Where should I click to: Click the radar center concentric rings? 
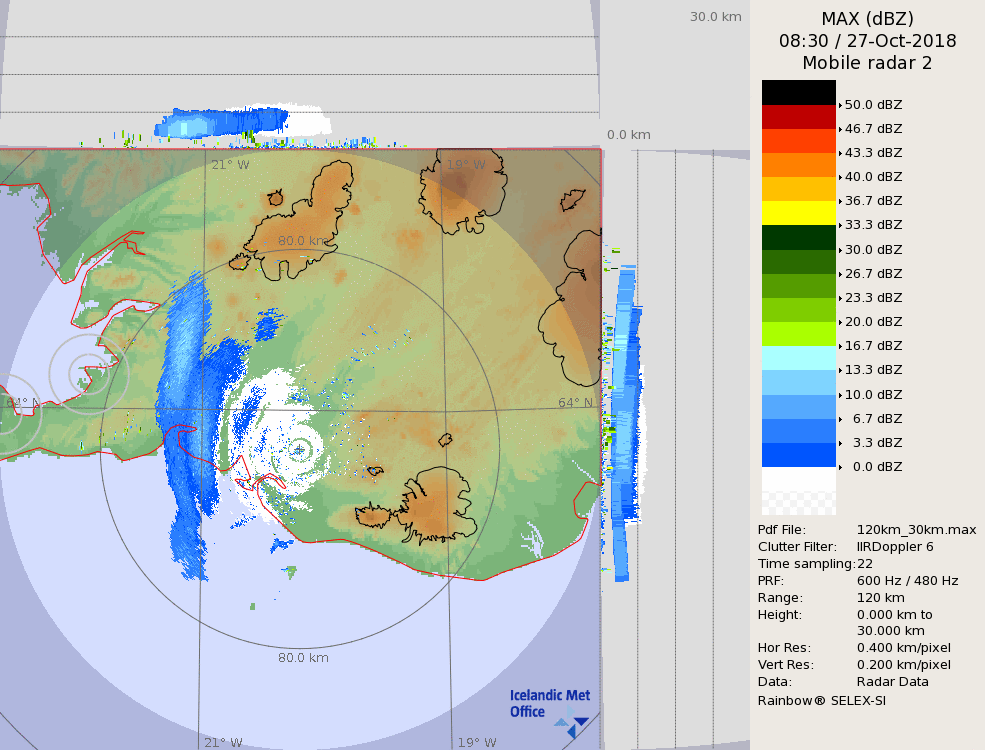(x=299, y=450)
